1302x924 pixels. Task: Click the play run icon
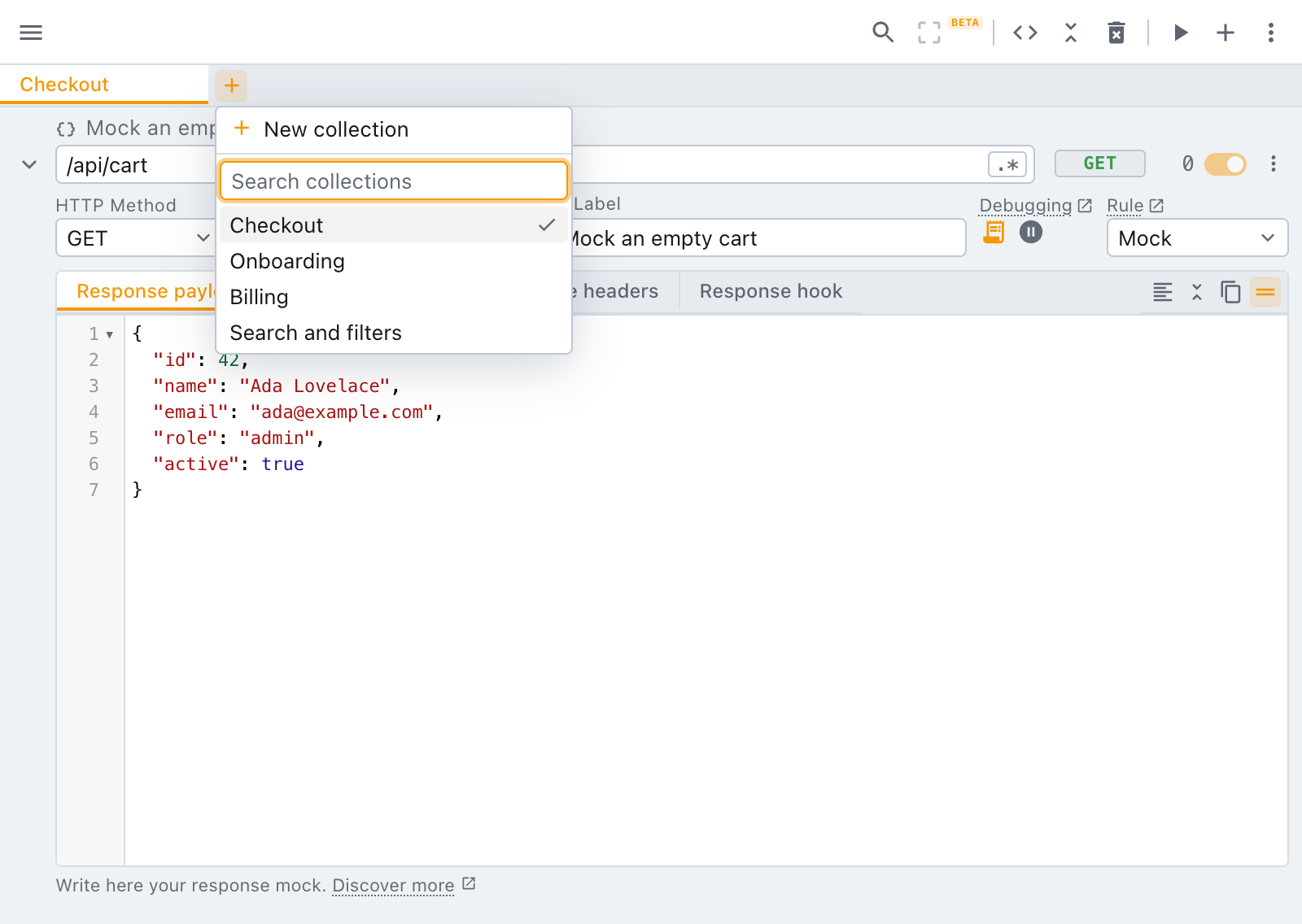(x=1181, y=33)
